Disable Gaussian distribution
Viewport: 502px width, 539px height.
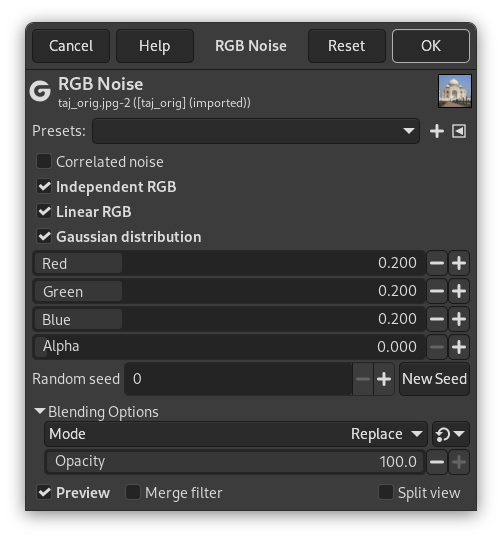tap(44, 236)
